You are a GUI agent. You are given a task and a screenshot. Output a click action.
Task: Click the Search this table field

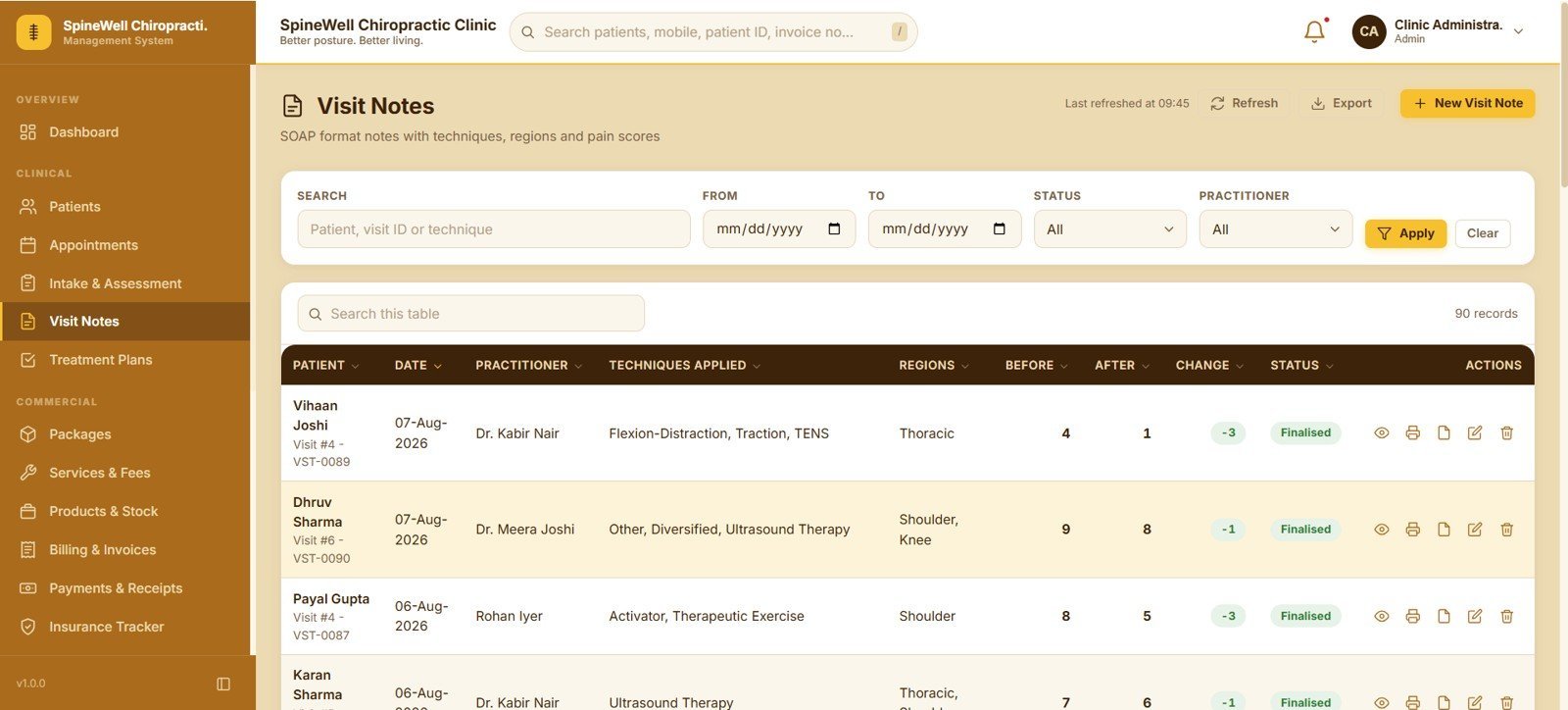[x=471, y=314]
